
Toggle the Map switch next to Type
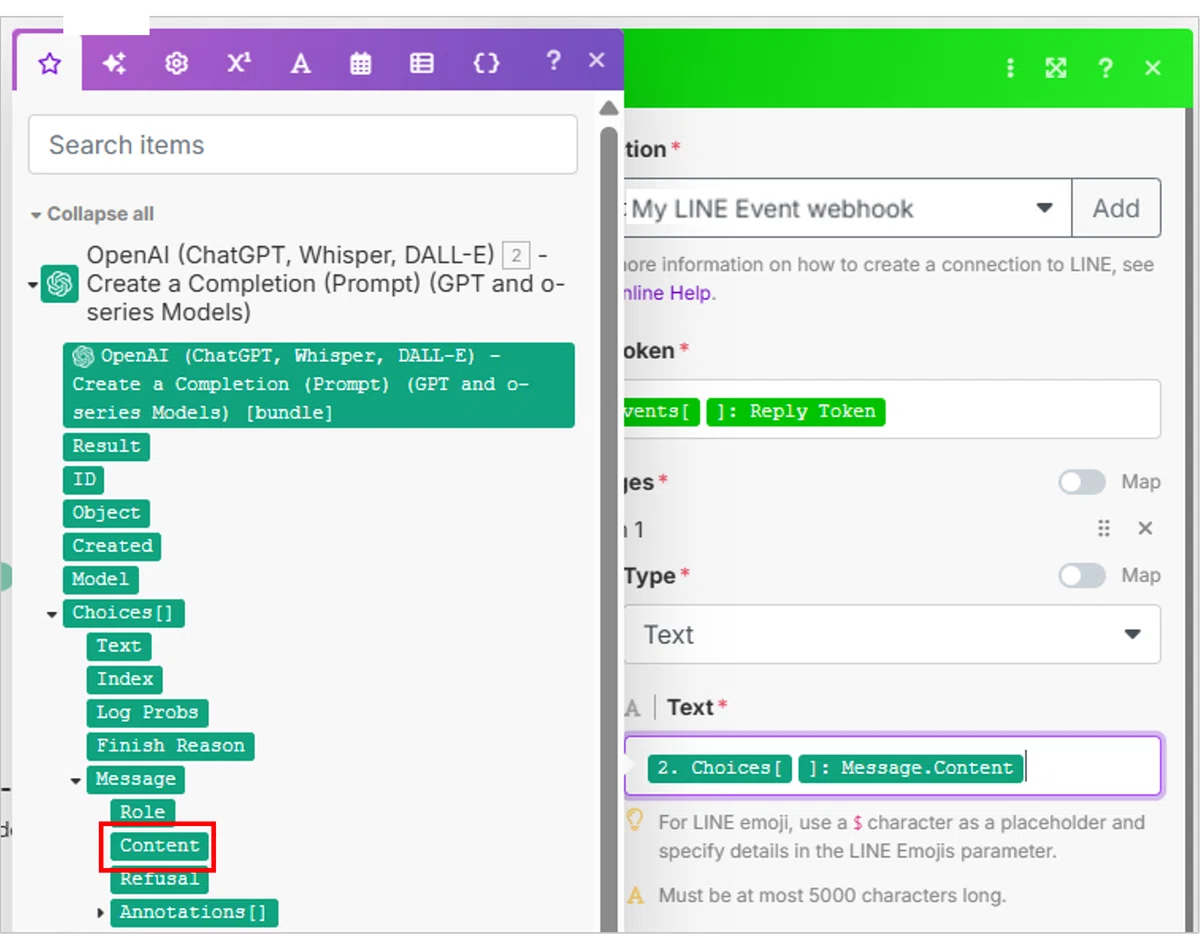coord(1082,575)
